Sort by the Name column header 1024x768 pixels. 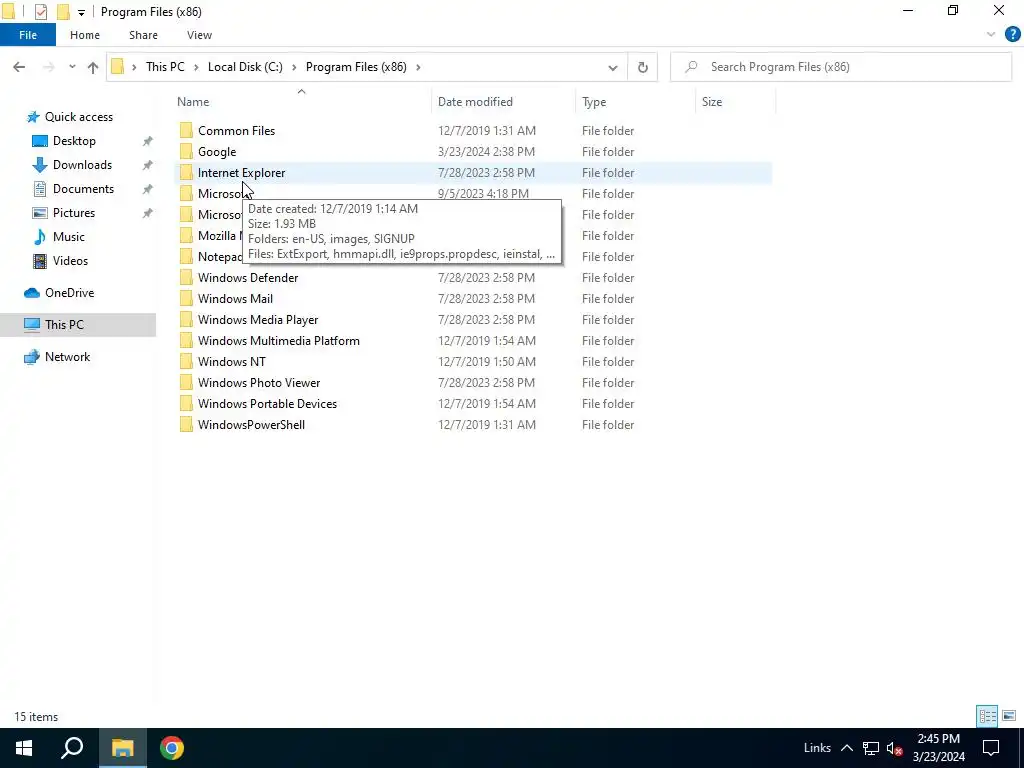tap(302, 102)
